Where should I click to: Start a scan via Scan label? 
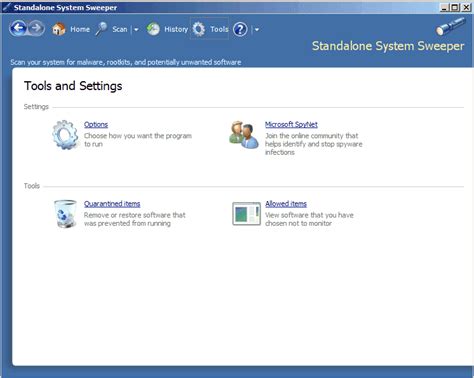point(120,29)
